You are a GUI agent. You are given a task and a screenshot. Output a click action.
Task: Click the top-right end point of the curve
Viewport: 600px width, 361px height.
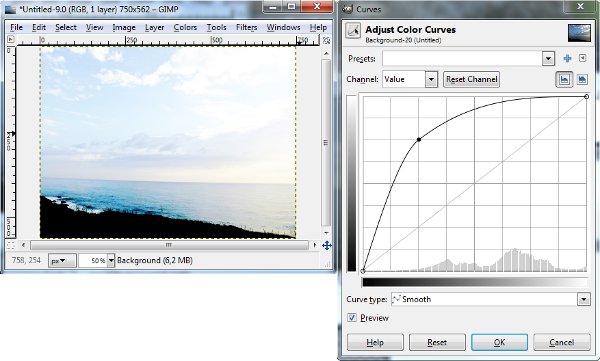point(586,97)
